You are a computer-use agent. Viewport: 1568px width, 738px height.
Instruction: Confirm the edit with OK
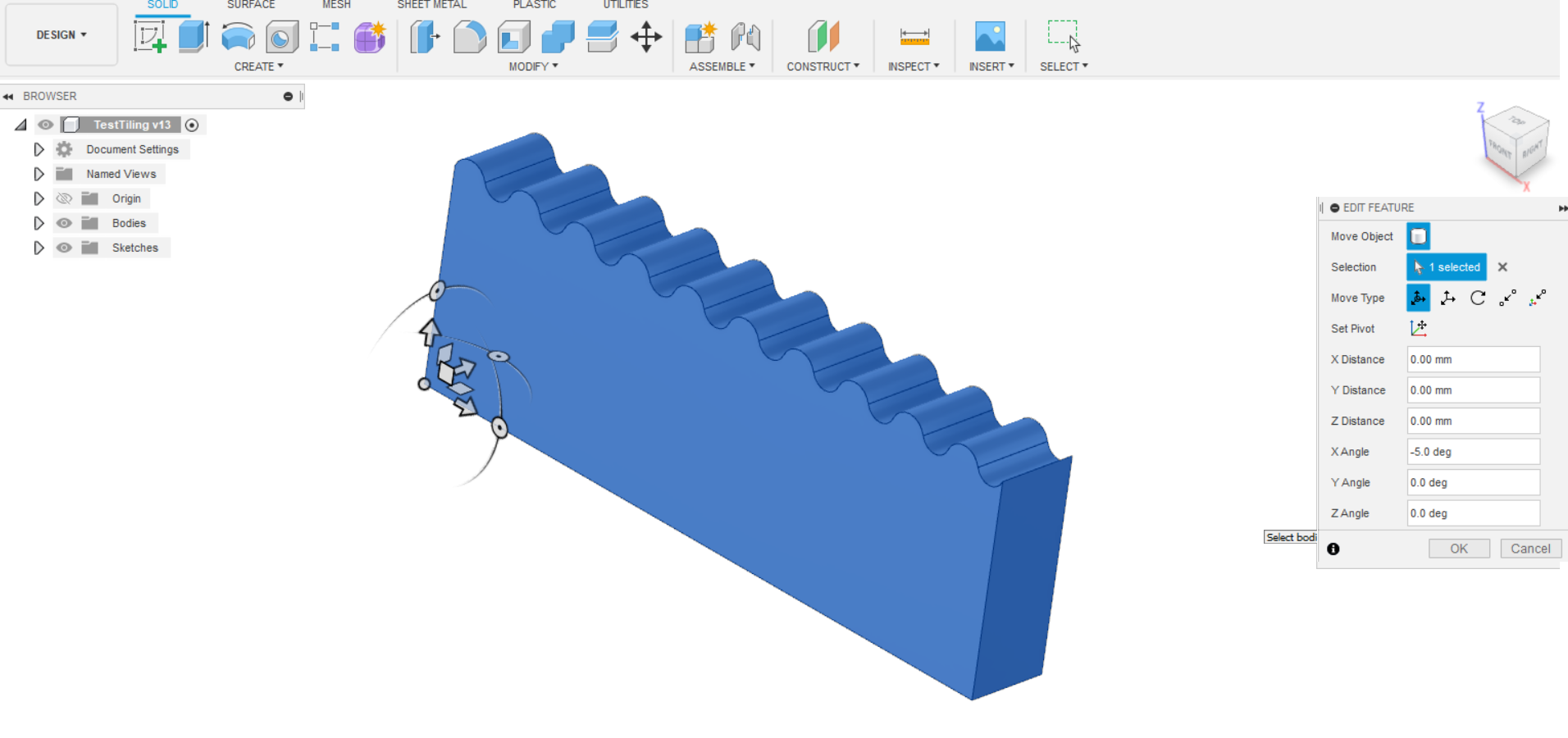1458,548
